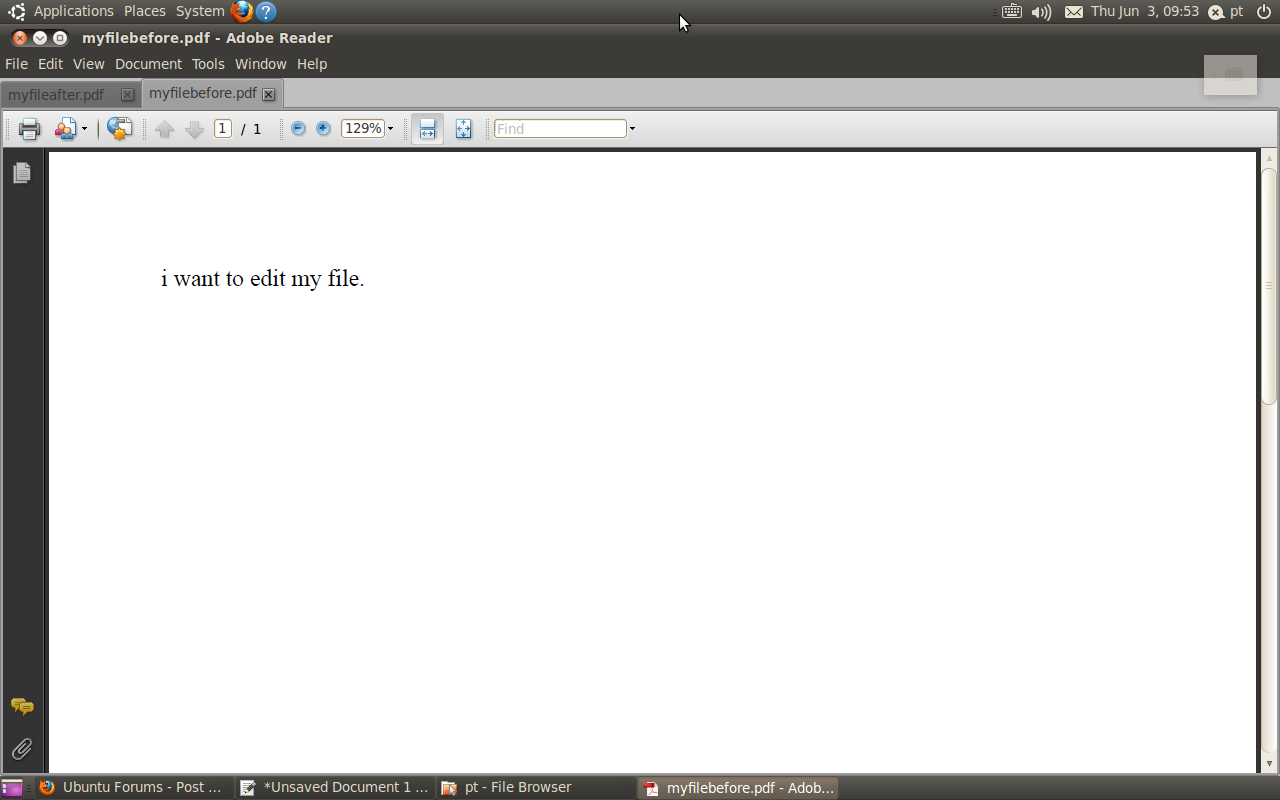Open the Pages panel in sidebar
Image resolution: width=1280 pixels, height=800 pixels.
tap(21, 173)
